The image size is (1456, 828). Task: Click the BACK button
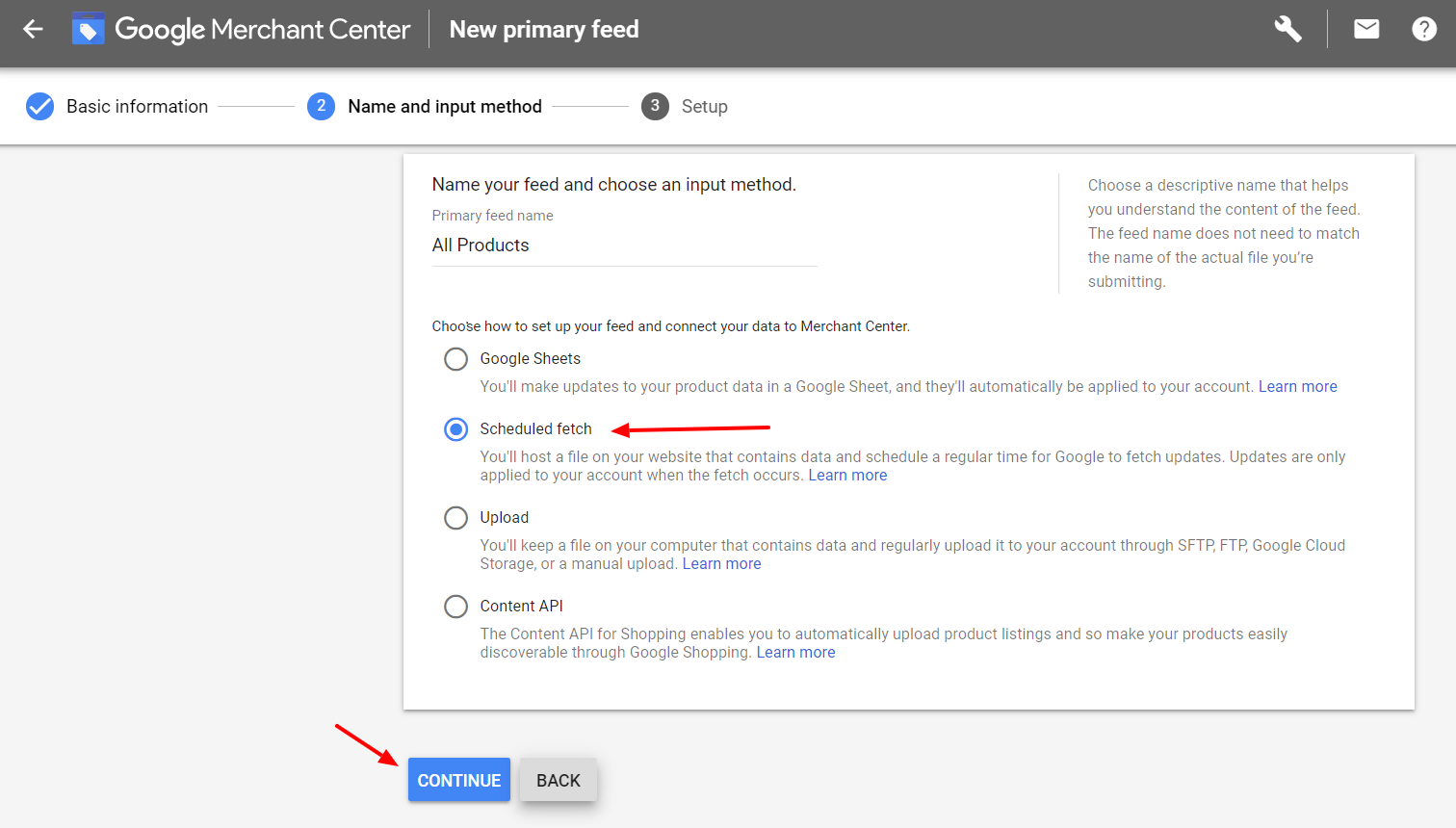coord(559,780)
